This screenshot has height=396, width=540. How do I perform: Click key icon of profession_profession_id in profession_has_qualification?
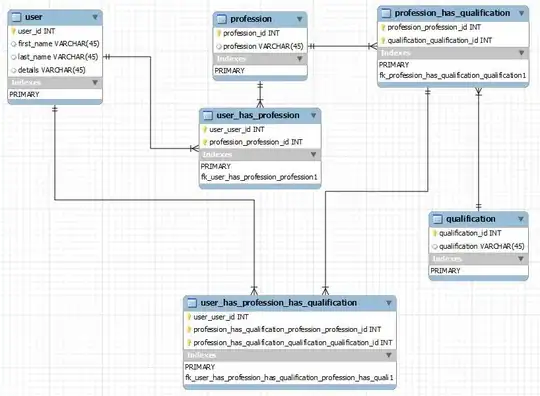(x=383, y=28)
